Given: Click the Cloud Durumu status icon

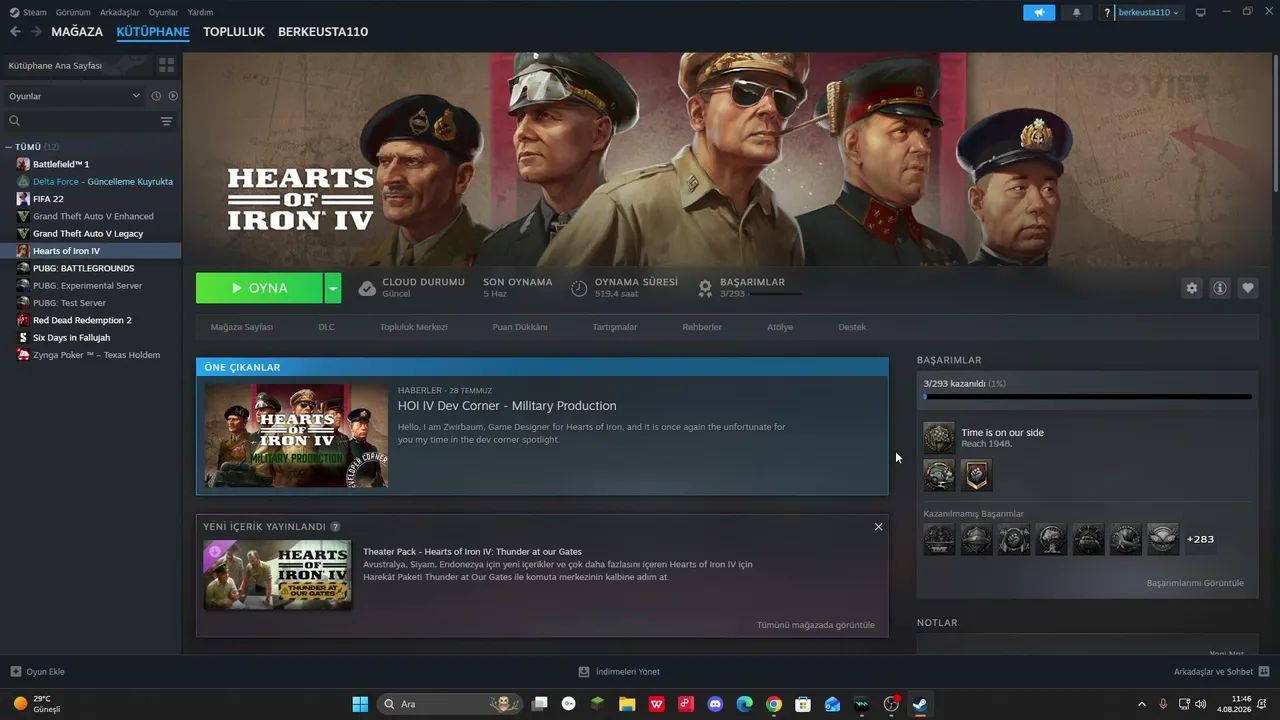Looking at the screenshot, I should [x=367, y=288].
